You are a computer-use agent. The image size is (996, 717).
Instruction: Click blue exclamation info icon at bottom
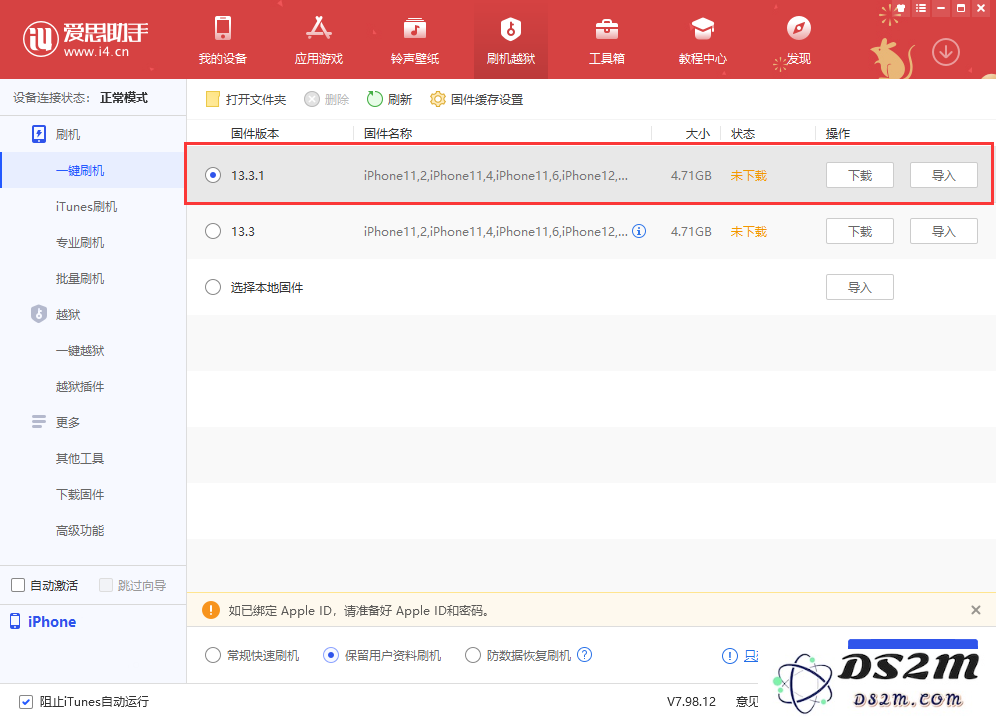730,656
